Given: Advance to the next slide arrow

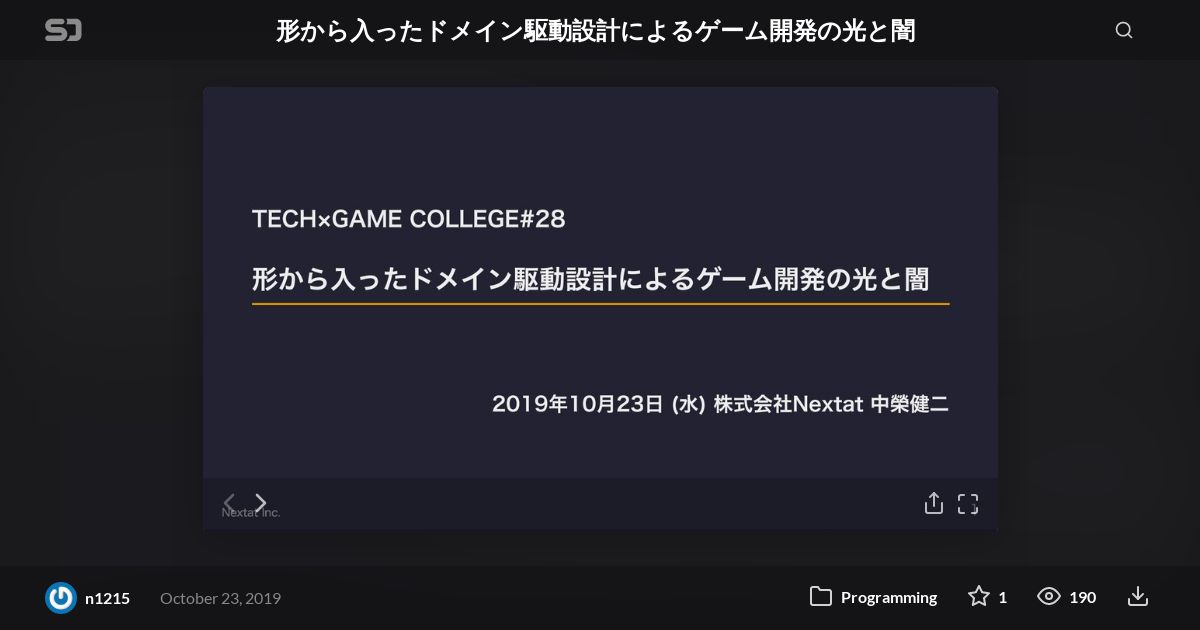Looking at the screenshot, I should [261, 502].
